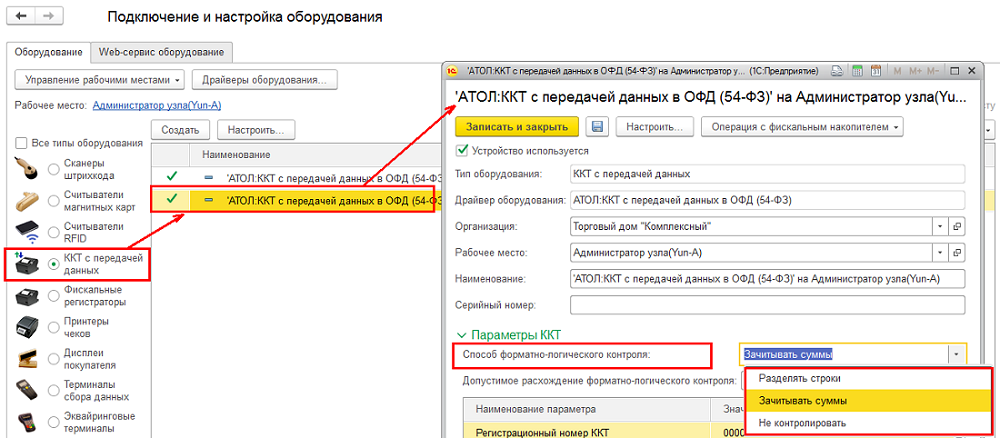
Task: Open the Администратор узла(Yun-A) workplace link
Action: (157, 106)
